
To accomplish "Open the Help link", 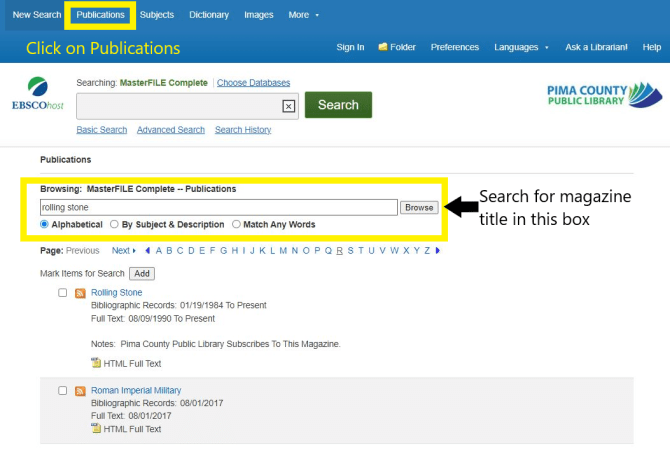I will click(x=652, y=47).
